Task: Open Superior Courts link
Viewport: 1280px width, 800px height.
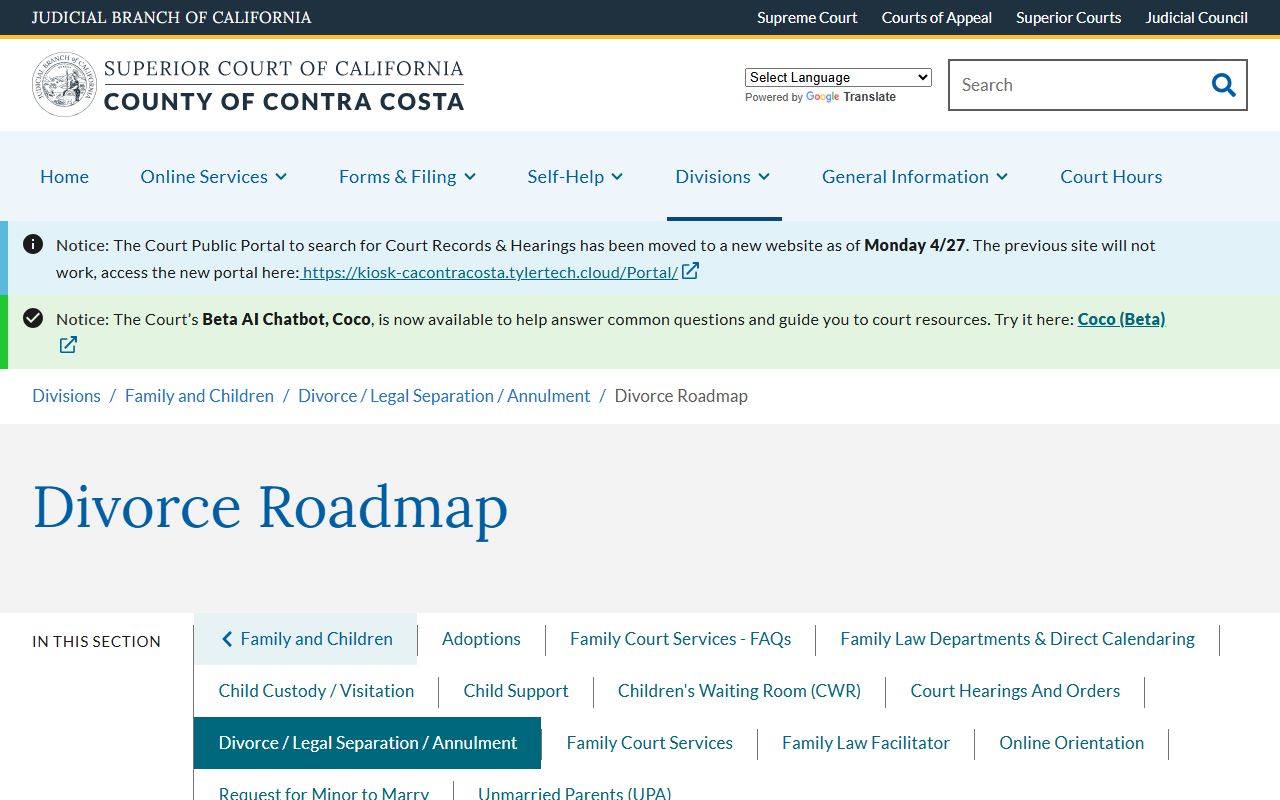Action: [1069, 17]
